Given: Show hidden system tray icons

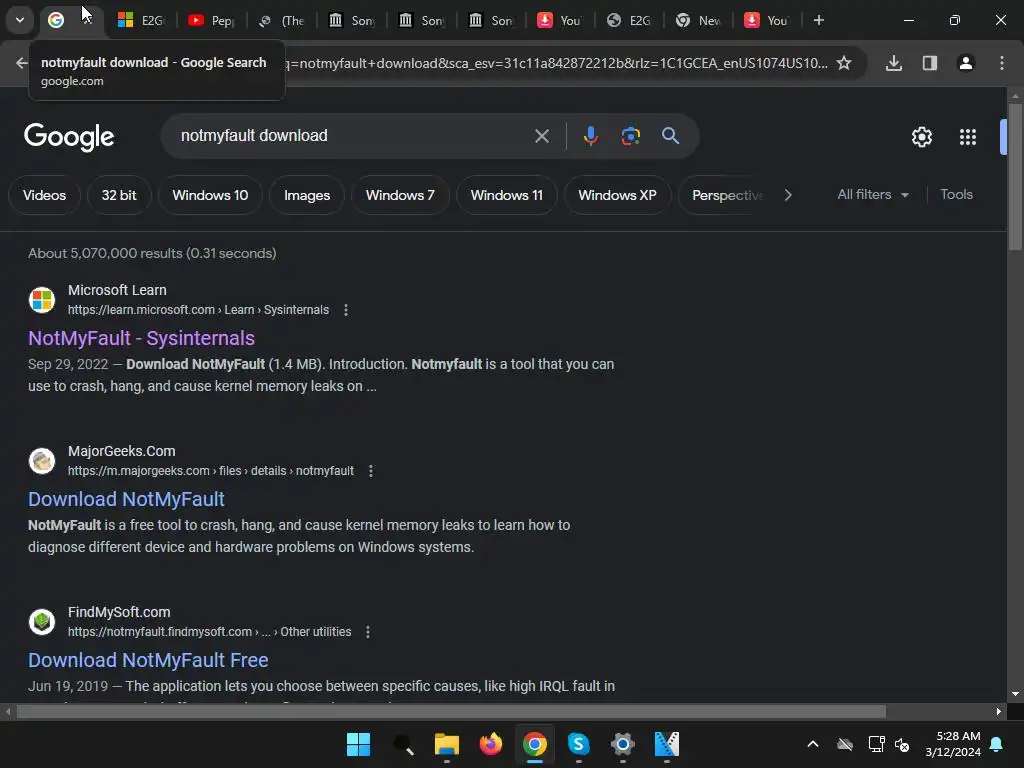Looking at the screenshot, I should click(812, 744).
